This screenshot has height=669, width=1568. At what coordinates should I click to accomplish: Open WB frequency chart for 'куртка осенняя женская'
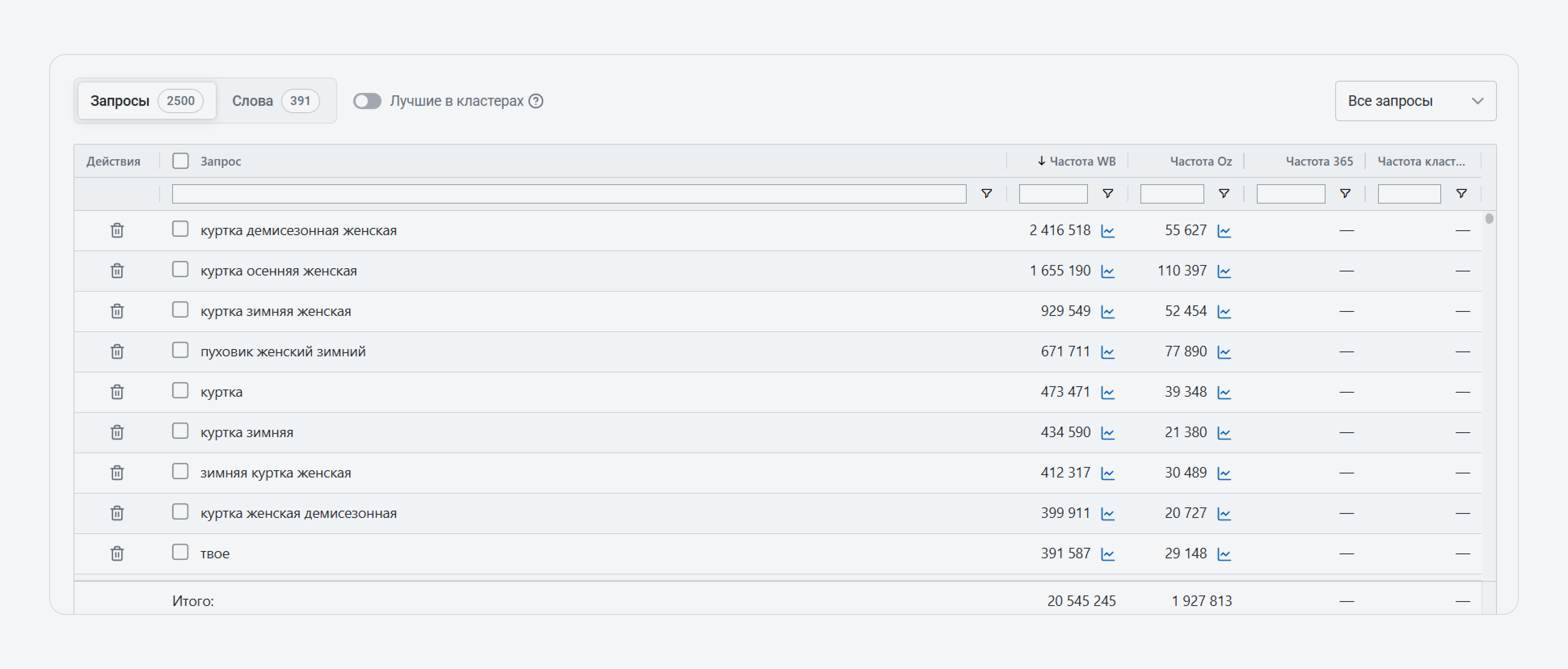click(x=1107, y=271)
